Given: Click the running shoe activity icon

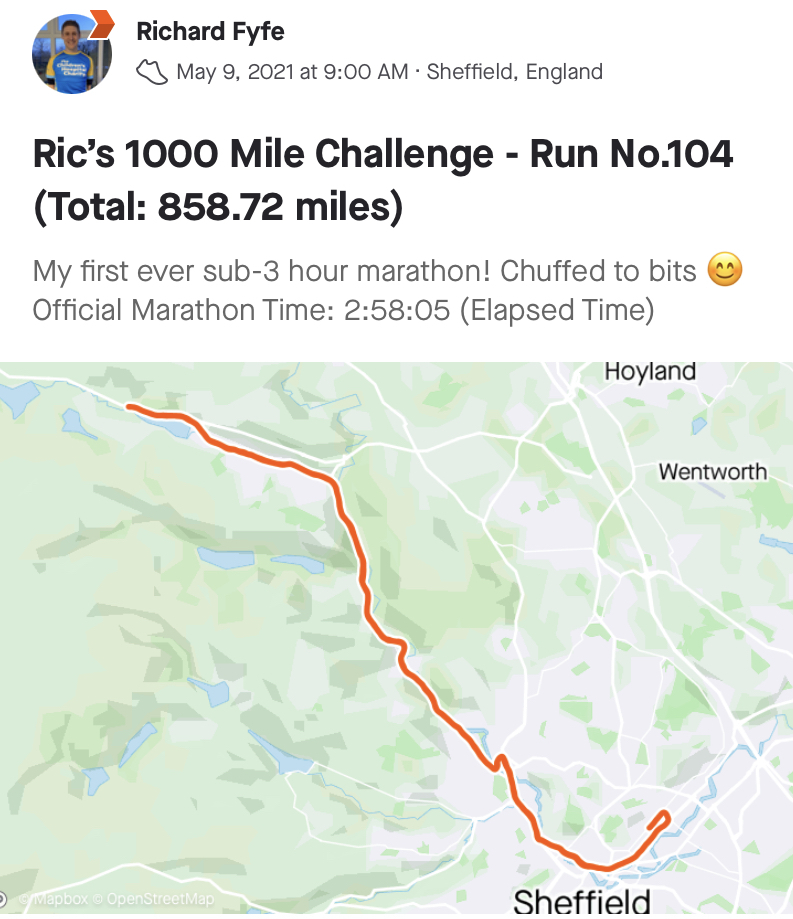Looking at the screenshot, I should click(152, 72).
